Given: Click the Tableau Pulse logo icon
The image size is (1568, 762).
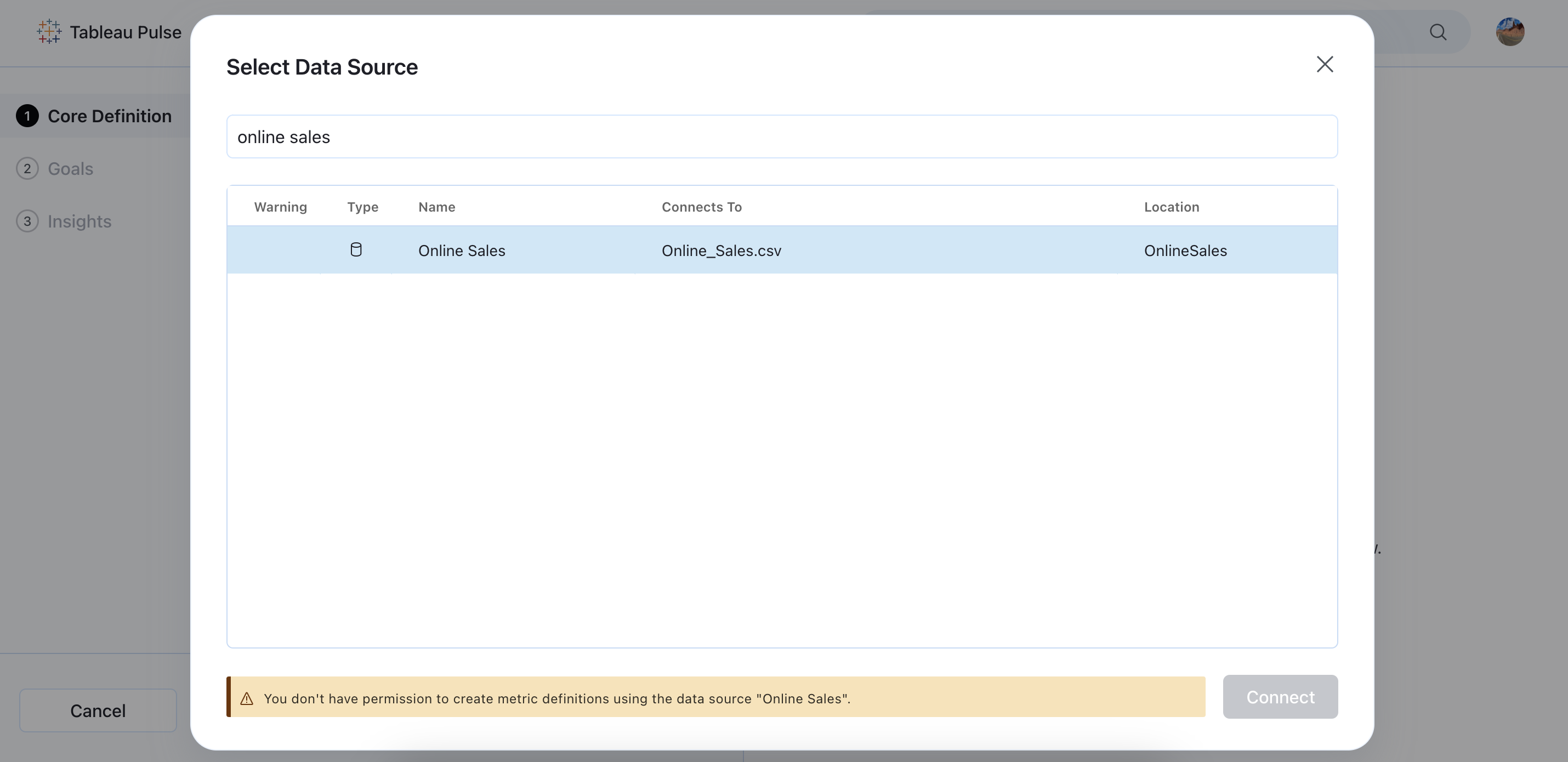Looking at the screenshot, I should point(49,32).
